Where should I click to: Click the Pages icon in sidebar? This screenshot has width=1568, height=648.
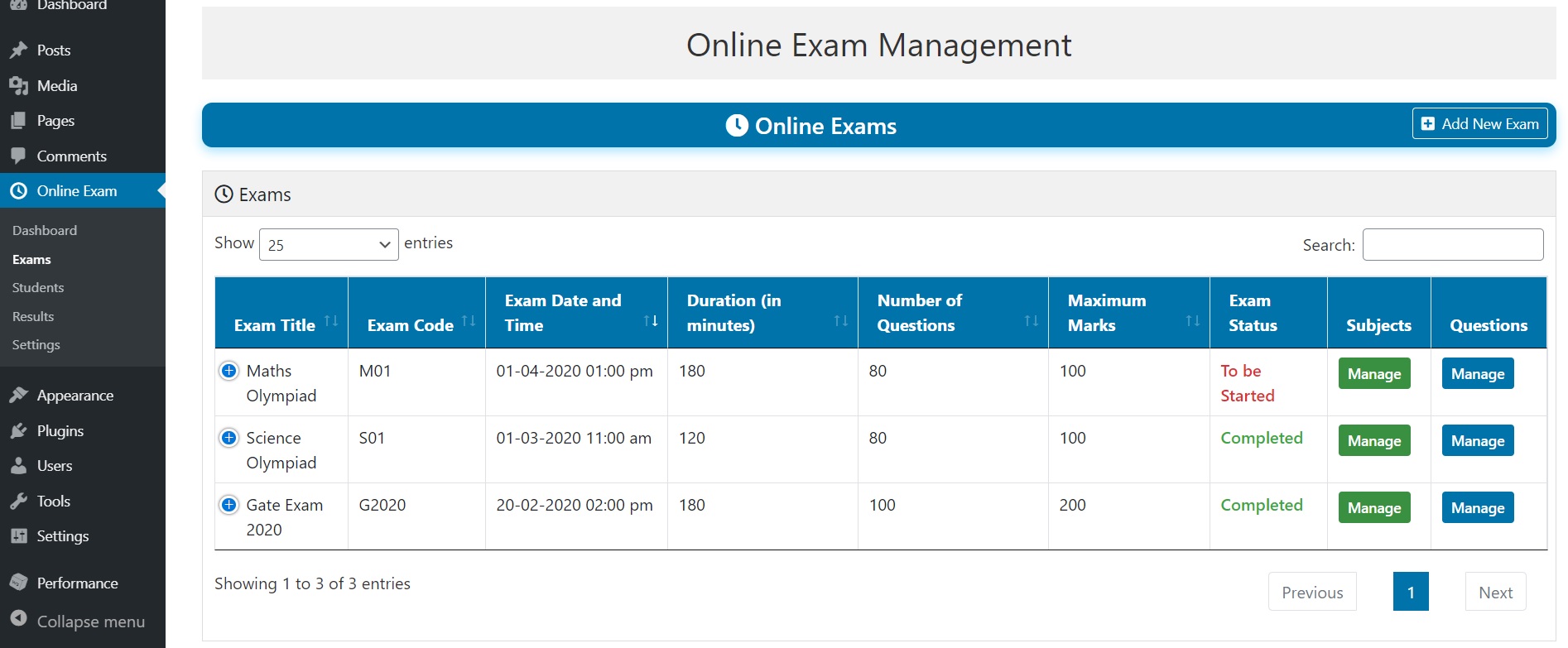pyautogui.click(x=18, y=121)
